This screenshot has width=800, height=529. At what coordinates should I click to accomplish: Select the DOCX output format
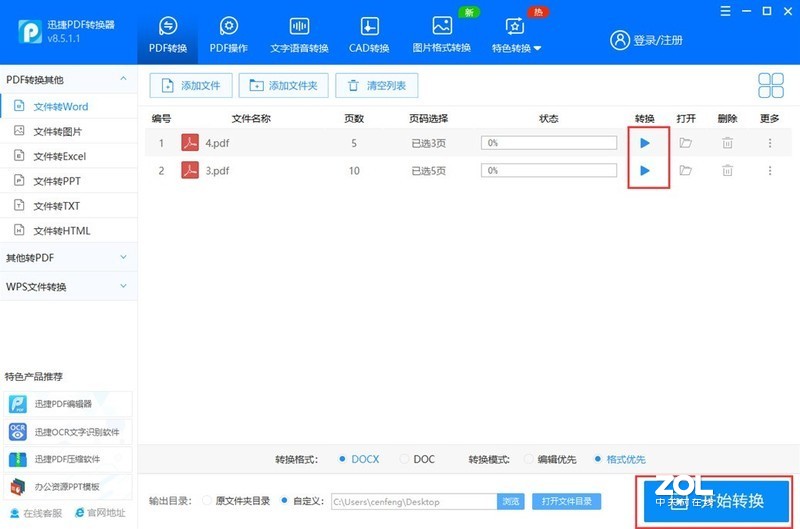click(359, 459)
